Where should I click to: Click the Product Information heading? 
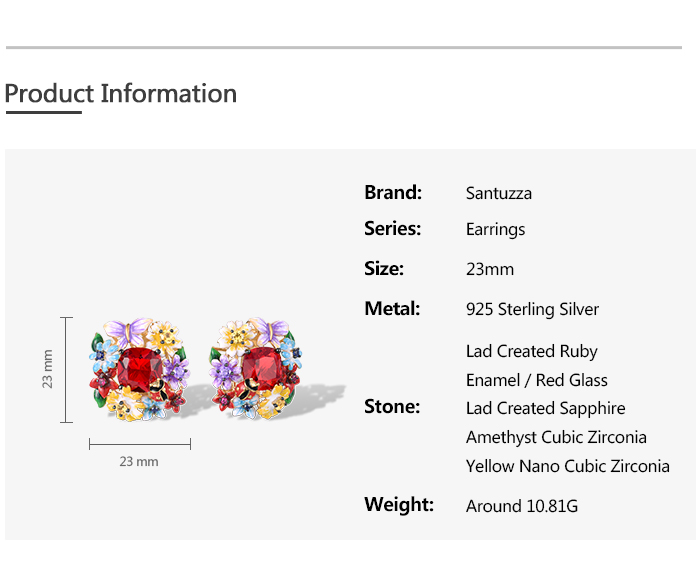tap(121, 94)
